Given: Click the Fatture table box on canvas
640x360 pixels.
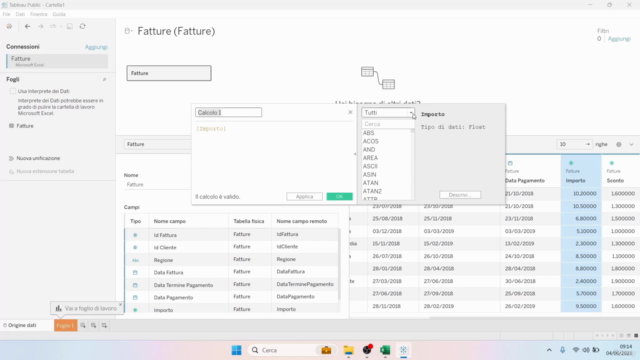Looking at the screenshot, I should coord(169,73).
